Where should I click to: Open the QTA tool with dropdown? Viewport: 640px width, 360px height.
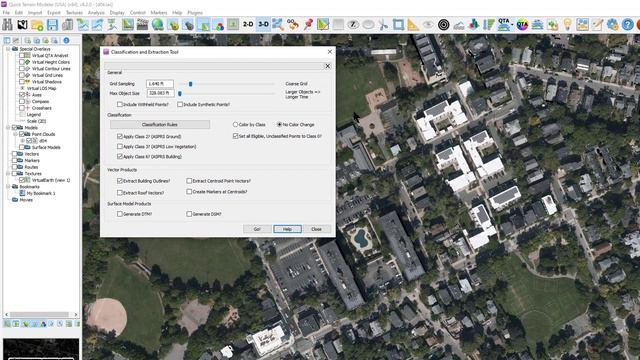click(505, 25)
